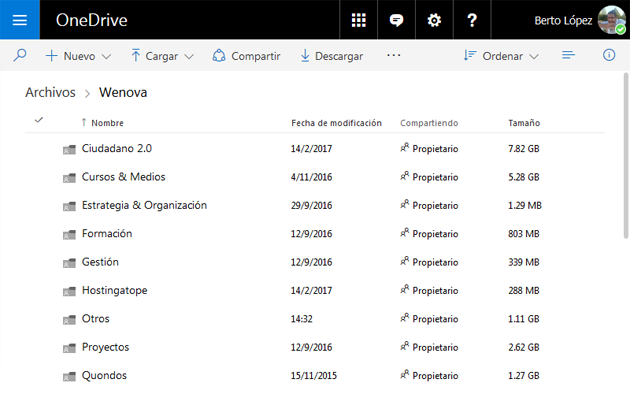
Task: Click the size 7.82 GB
Action: pyautogui.click(x=524, y=149)
